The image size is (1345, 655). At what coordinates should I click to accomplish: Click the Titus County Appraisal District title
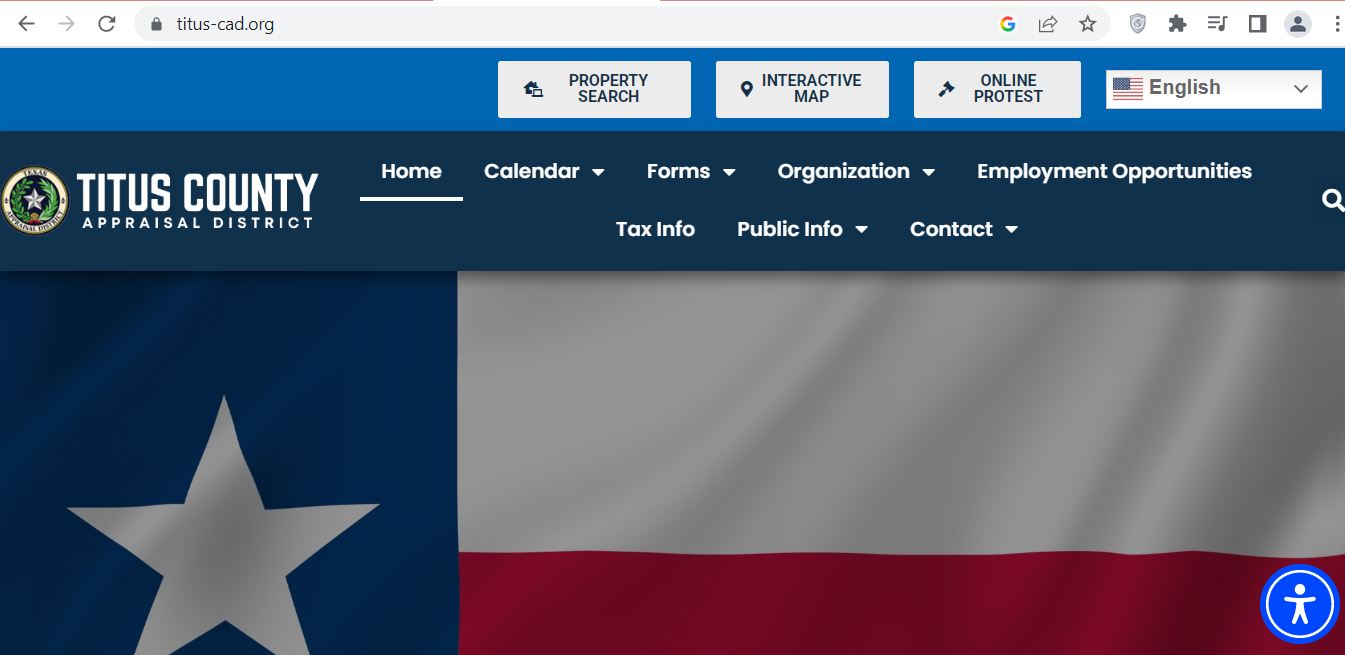click(197, 200)
